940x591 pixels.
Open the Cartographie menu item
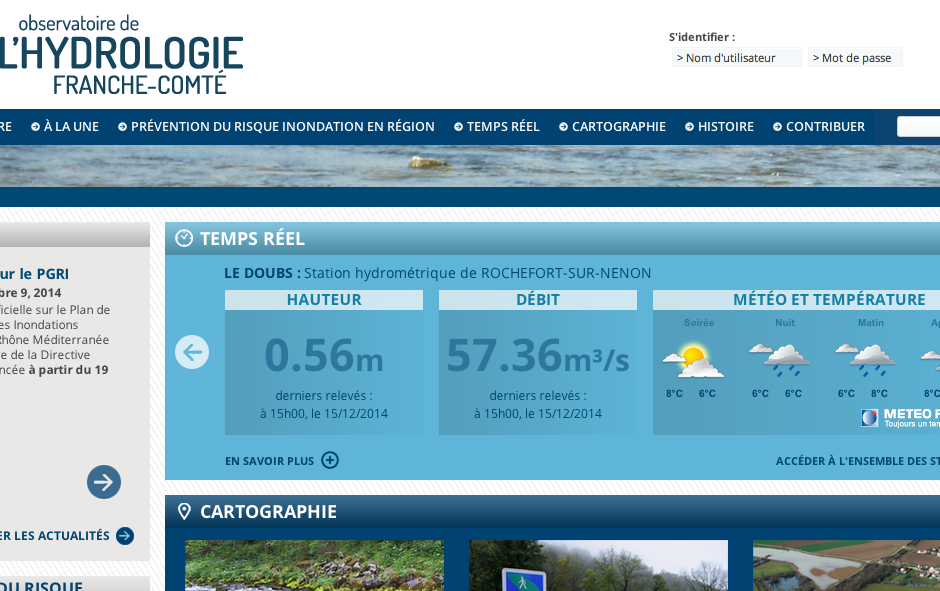click(x=612, y=126)
